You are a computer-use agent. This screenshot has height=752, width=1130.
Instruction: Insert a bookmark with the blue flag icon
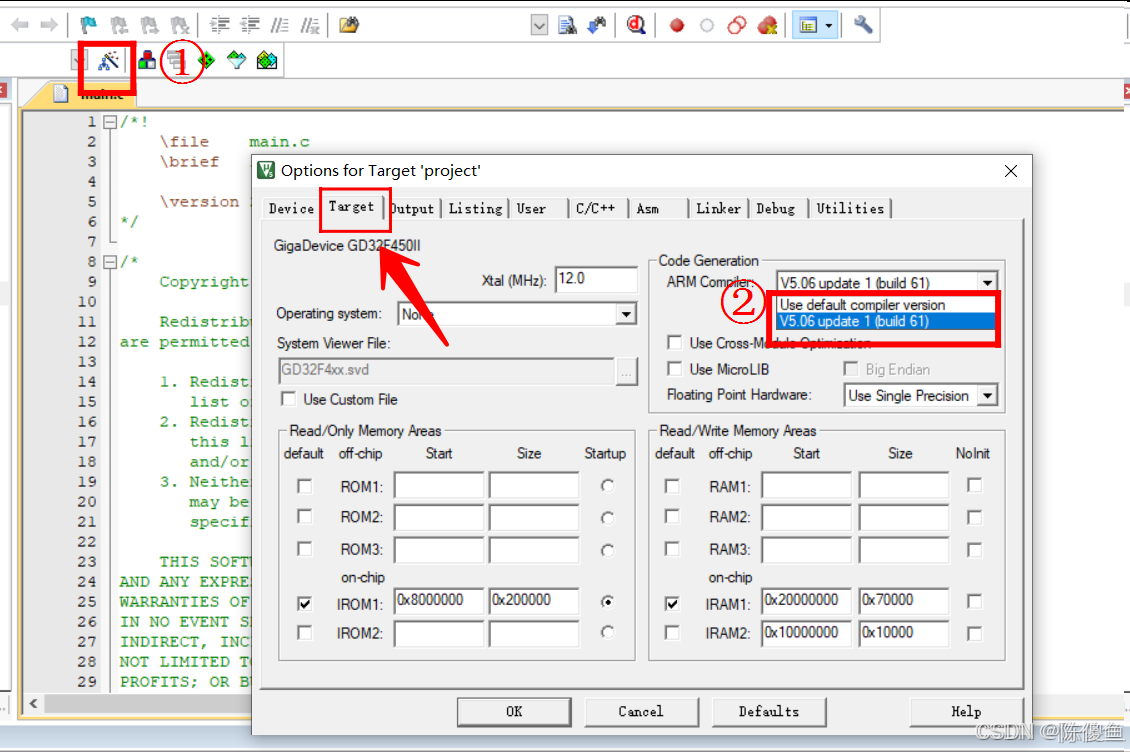[89, 25]
